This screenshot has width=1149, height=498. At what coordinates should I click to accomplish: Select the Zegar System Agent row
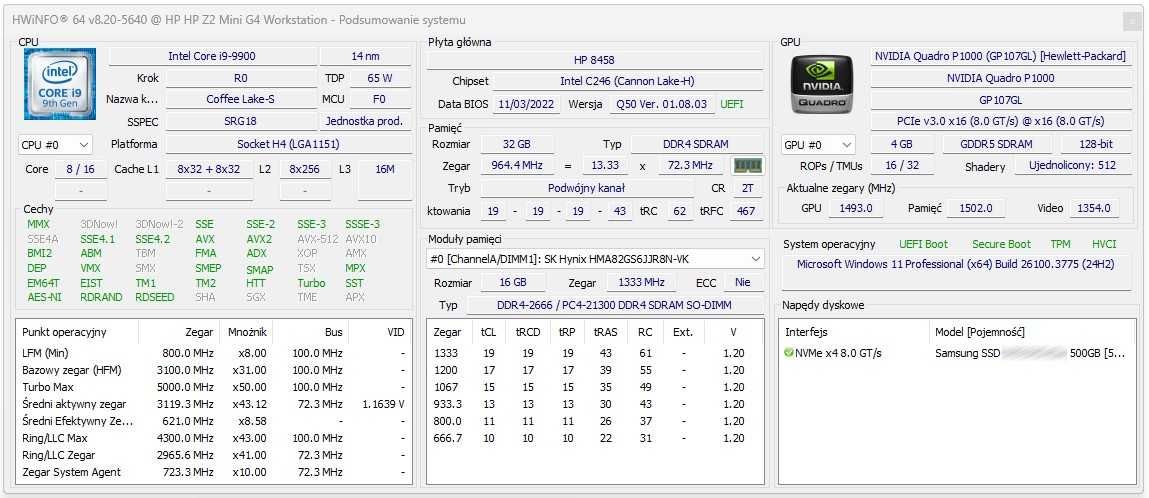pyautogui.click(x=213, y=472)
